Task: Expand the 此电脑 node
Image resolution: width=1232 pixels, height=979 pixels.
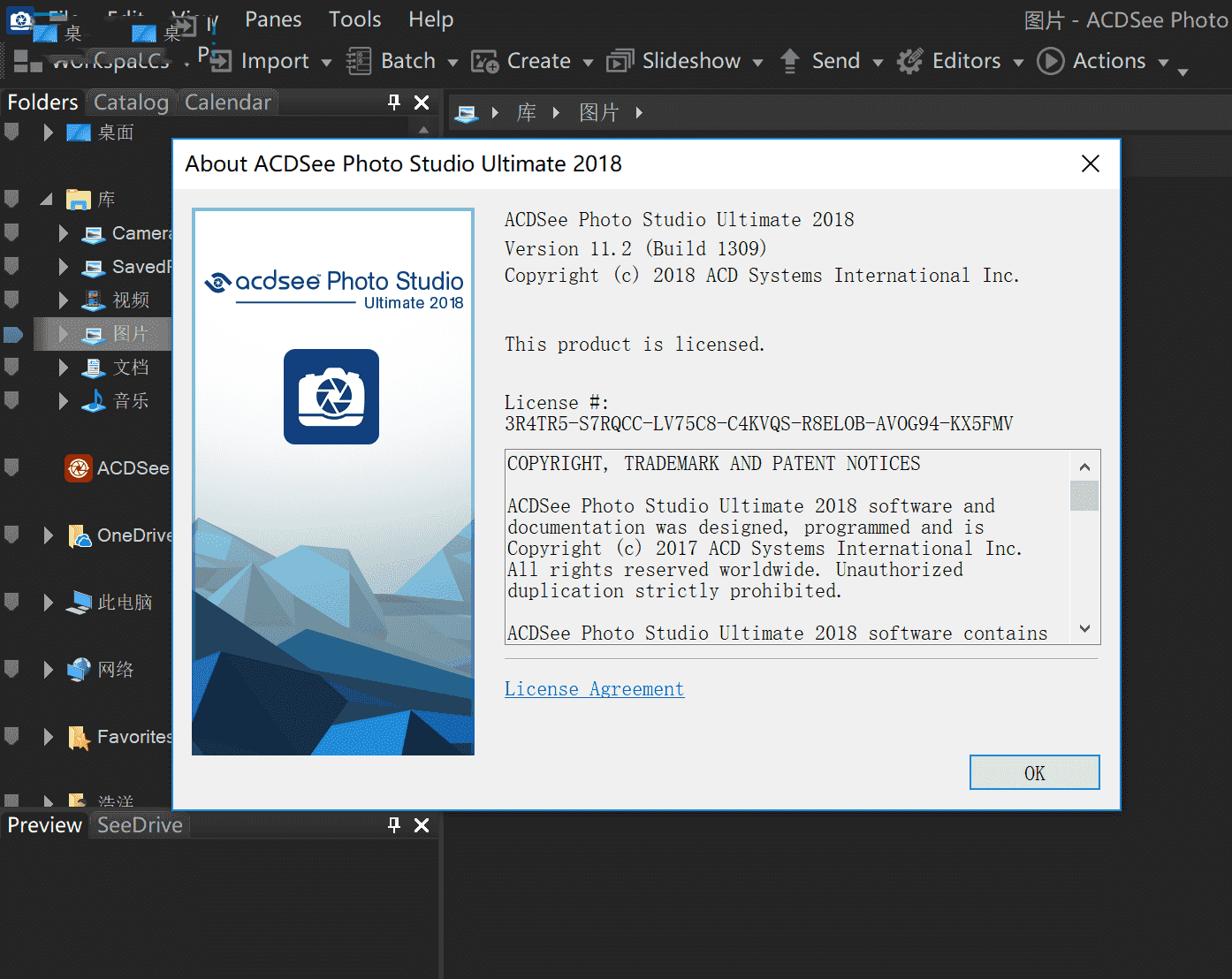Action: 49,603
